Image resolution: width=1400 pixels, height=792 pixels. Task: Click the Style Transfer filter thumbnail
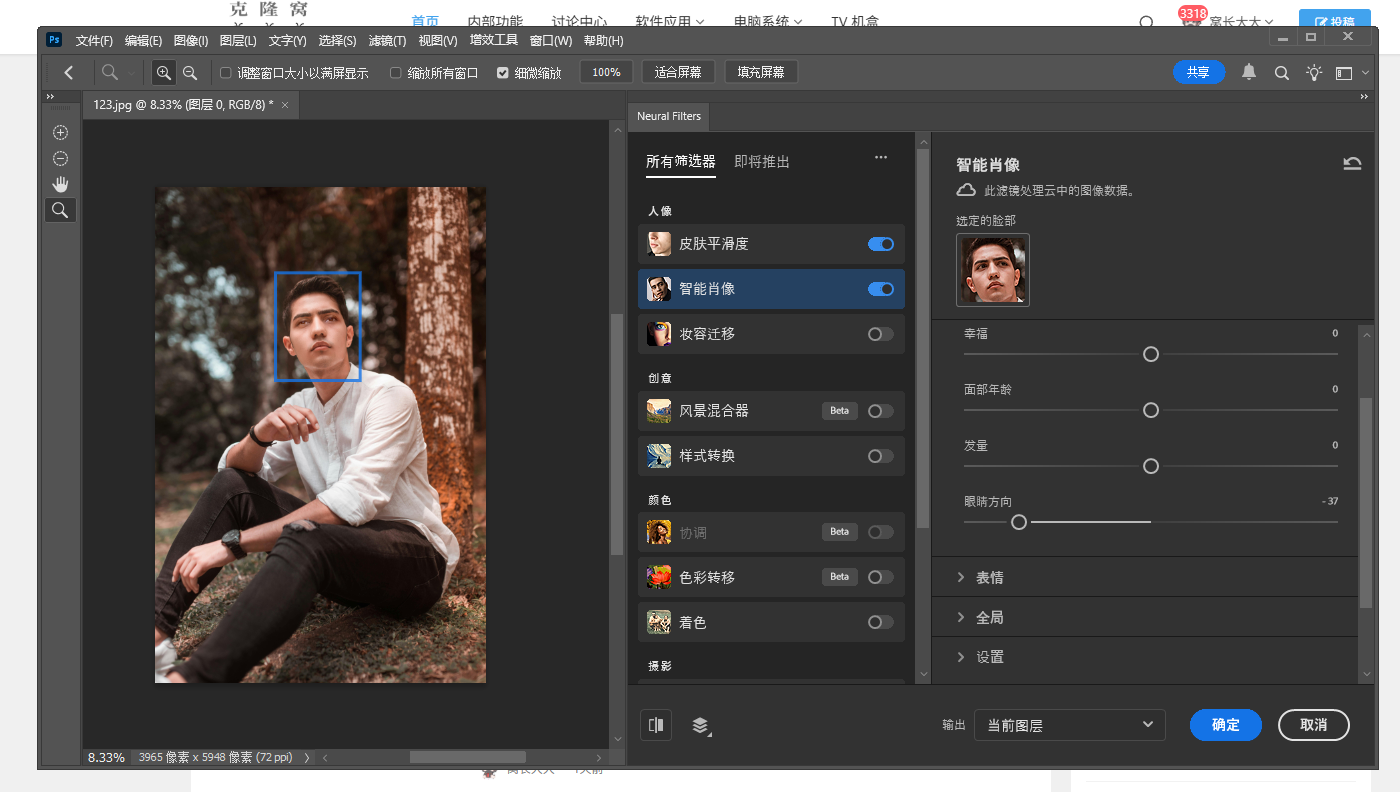coord(658,456)
